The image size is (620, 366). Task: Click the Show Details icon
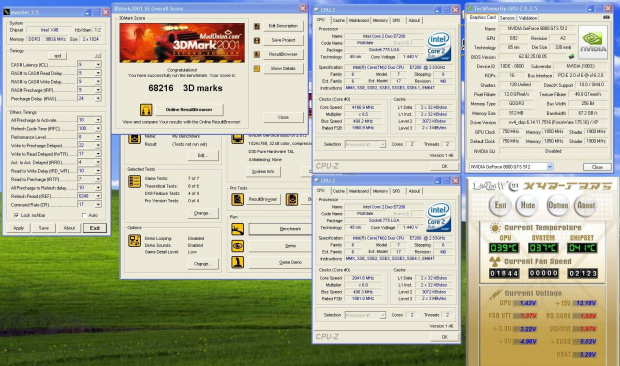click(257, 68)
